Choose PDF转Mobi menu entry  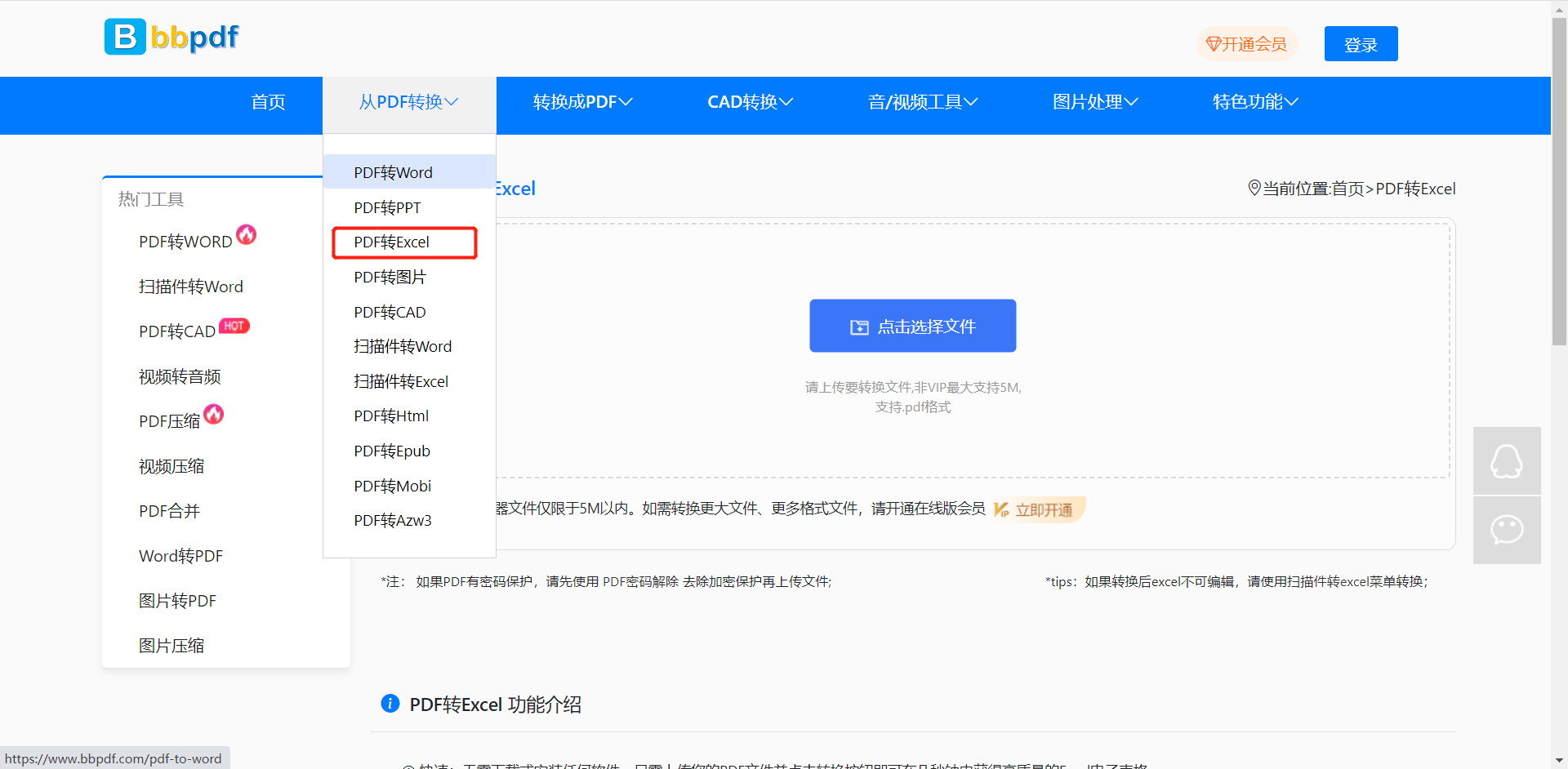[x=410, y=486]
